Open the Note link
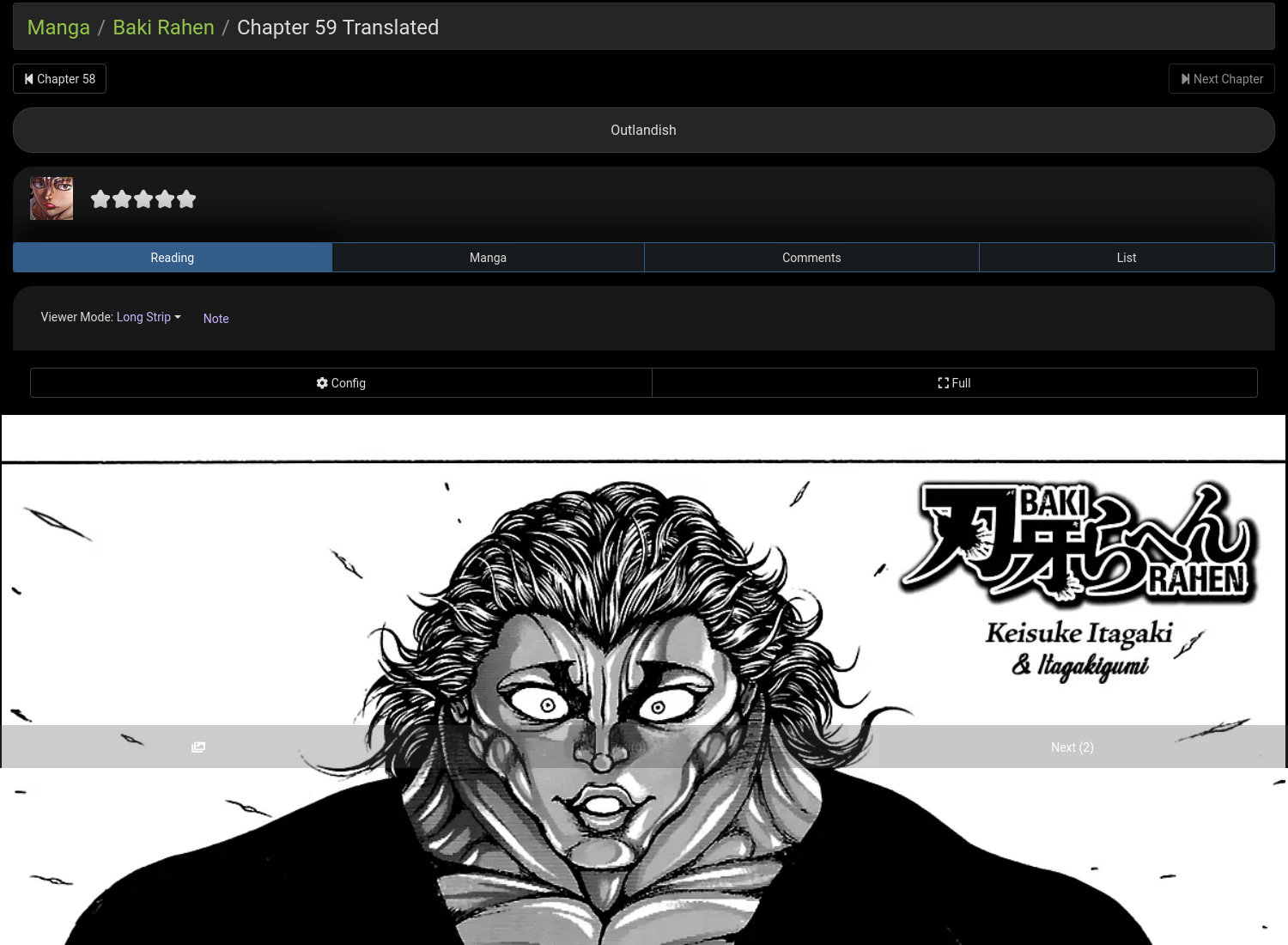 [x=216, y=319]
